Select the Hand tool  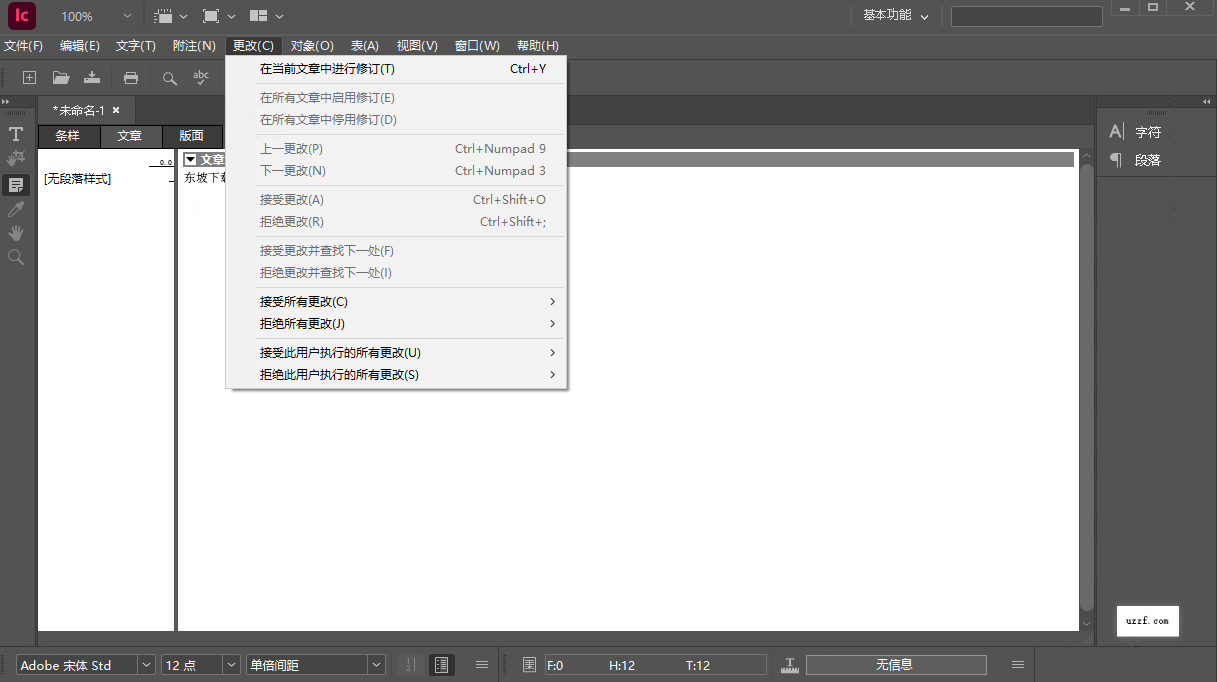coord(15,232)
